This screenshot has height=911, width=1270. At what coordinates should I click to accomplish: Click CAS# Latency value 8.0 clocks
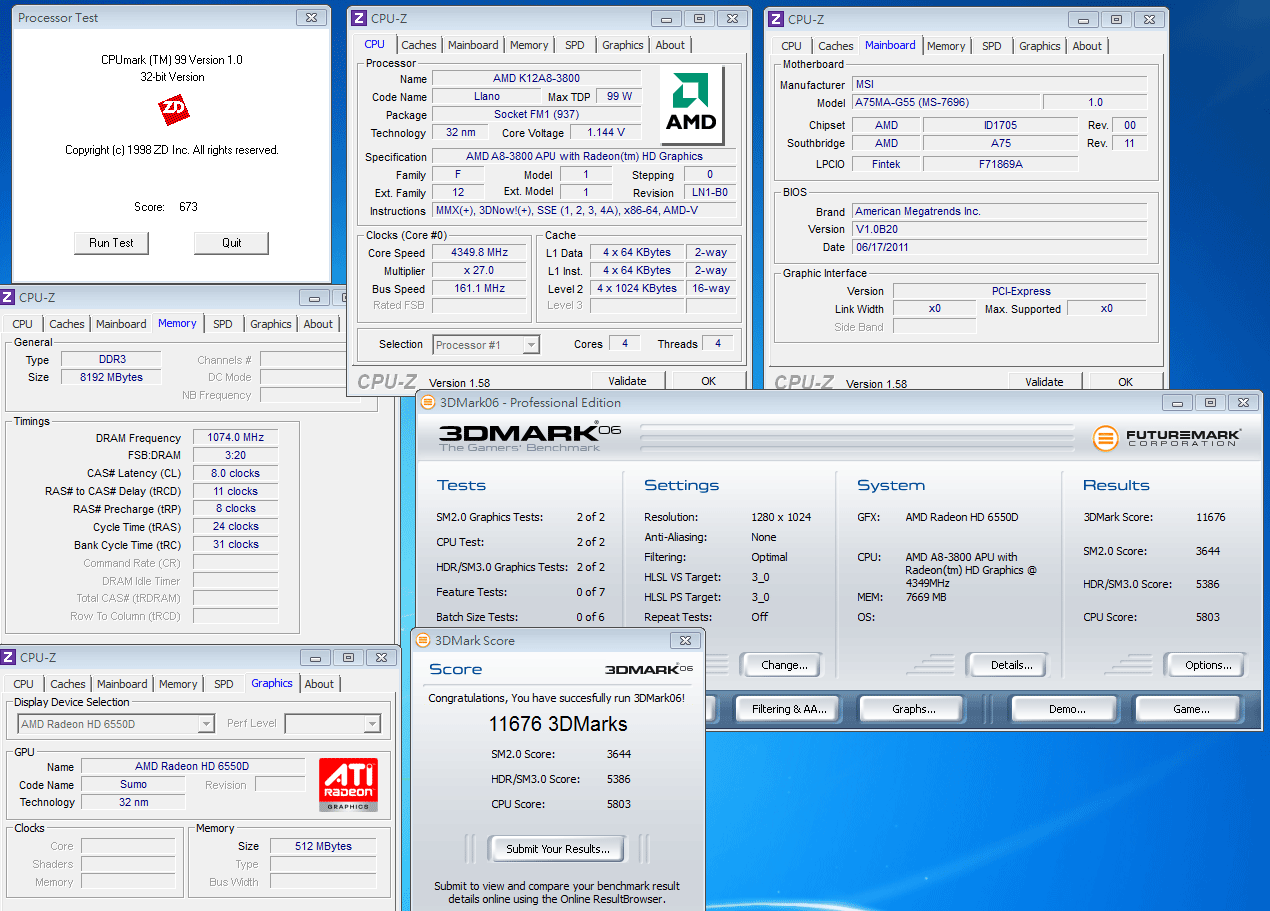click(x=236, y=473)
